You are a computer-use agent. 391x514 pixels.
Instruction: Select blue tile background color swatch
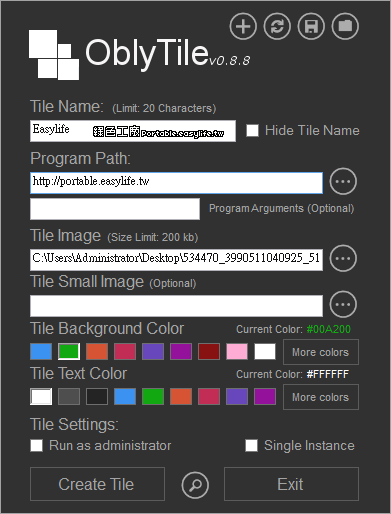[41, 352]
